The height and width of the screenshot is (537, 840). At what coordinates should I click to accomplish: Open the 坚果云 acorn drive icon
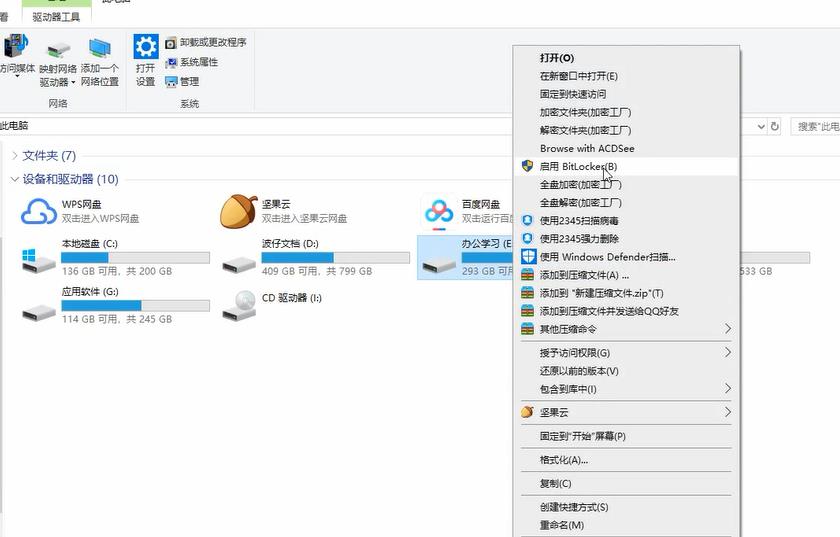(x=238, y=211)
